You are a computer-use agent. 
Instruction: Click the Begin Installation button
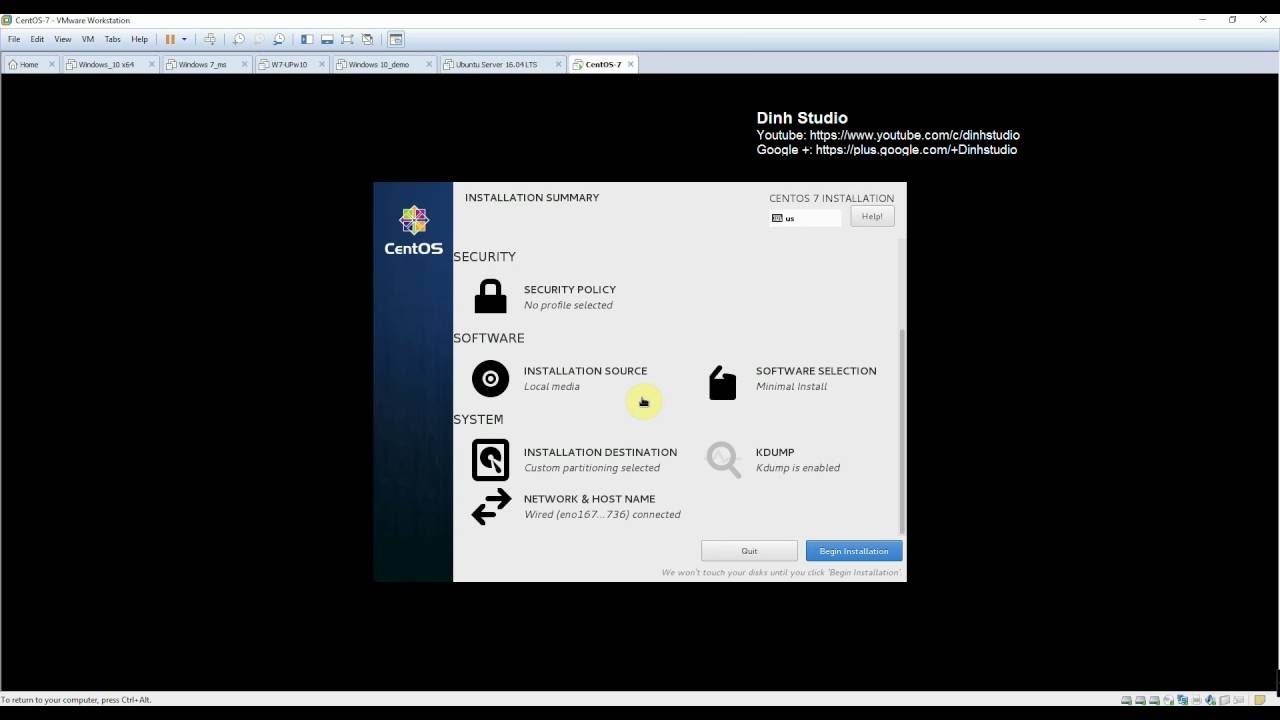(854, 551)
